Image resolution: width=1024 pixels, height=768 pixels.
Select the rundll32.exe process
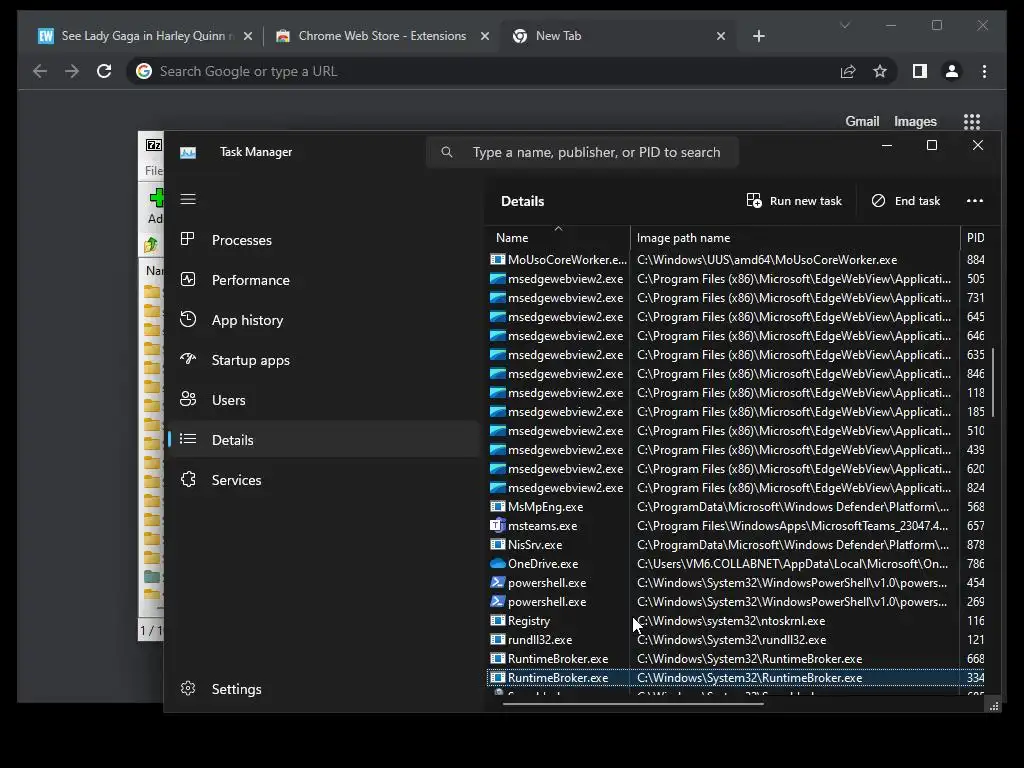736,640
